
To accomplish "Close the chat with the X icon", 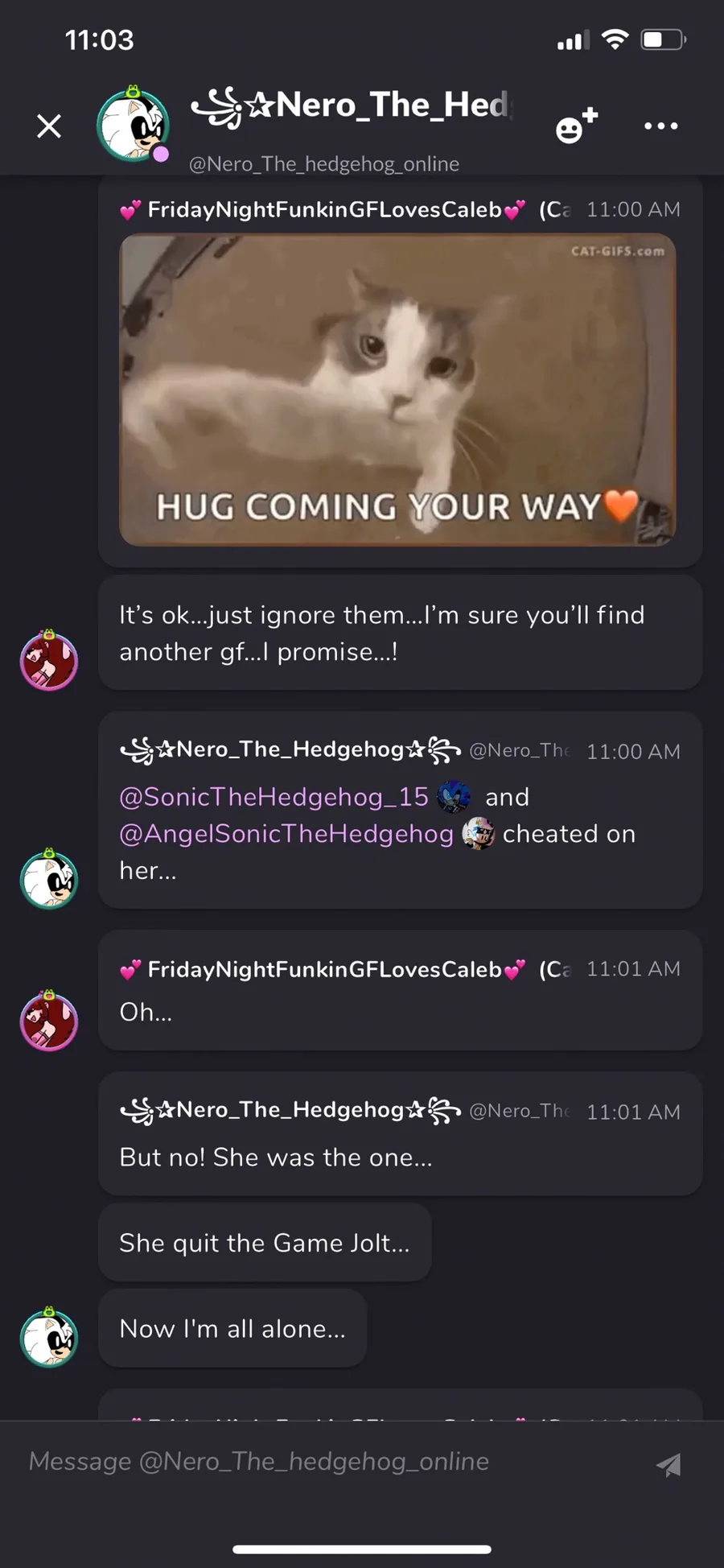I will (x=49, y=126).
